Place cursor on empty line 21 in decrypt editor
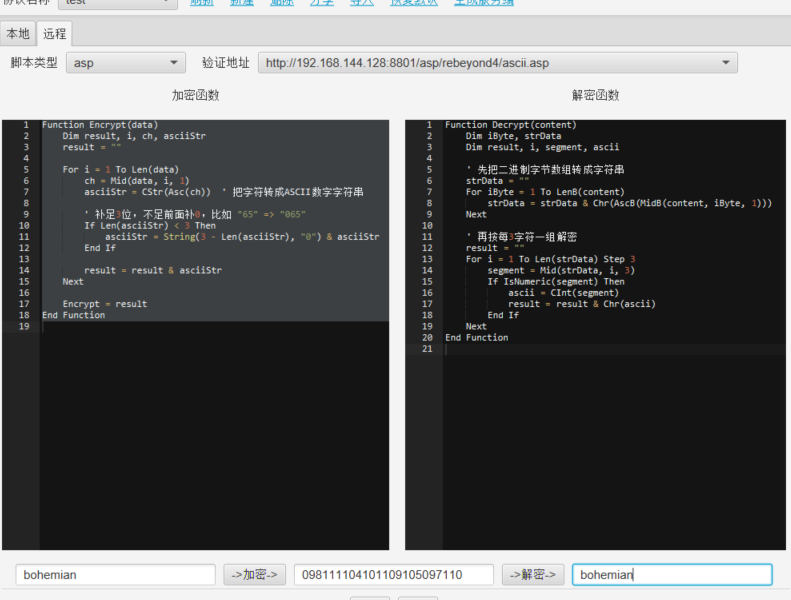The width and height of the screenshot is (791, 600). coord(600,349)
